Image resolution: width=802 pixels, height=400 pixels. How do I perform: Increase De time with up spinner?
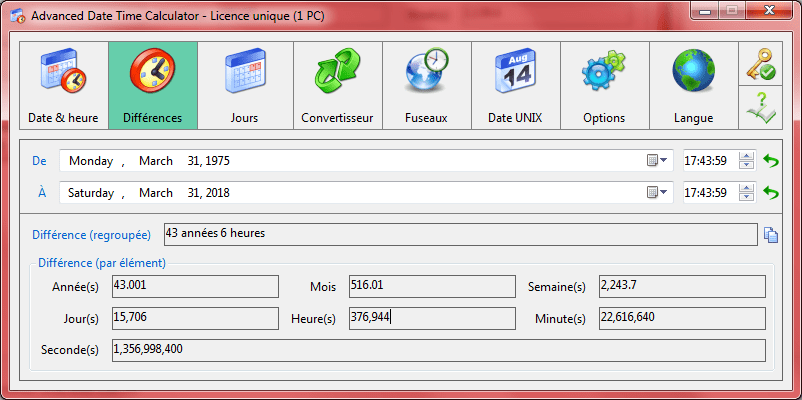747,157
